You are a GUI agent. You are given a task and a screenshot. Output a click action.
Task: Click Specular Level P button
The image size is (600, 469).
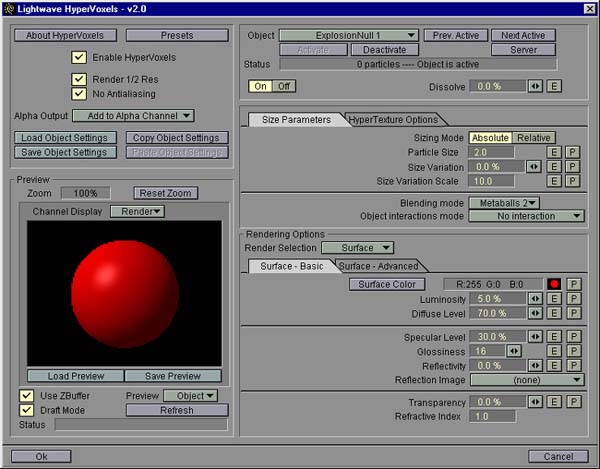pyautogui.click(x=574, y=337)
